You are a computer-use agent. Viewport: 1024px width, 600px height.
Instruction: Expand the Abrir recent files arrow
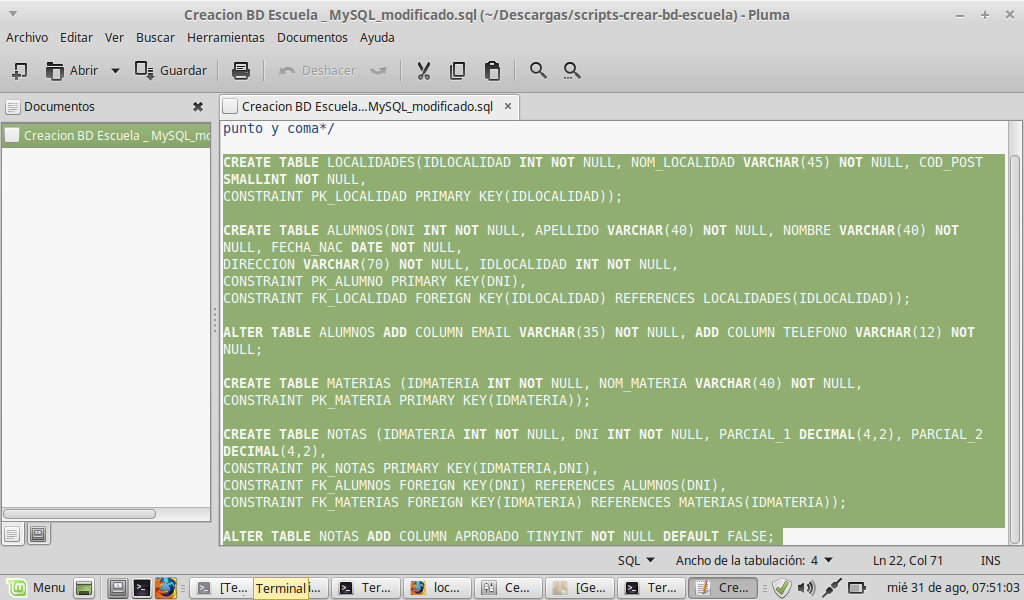tap(115, 71)
